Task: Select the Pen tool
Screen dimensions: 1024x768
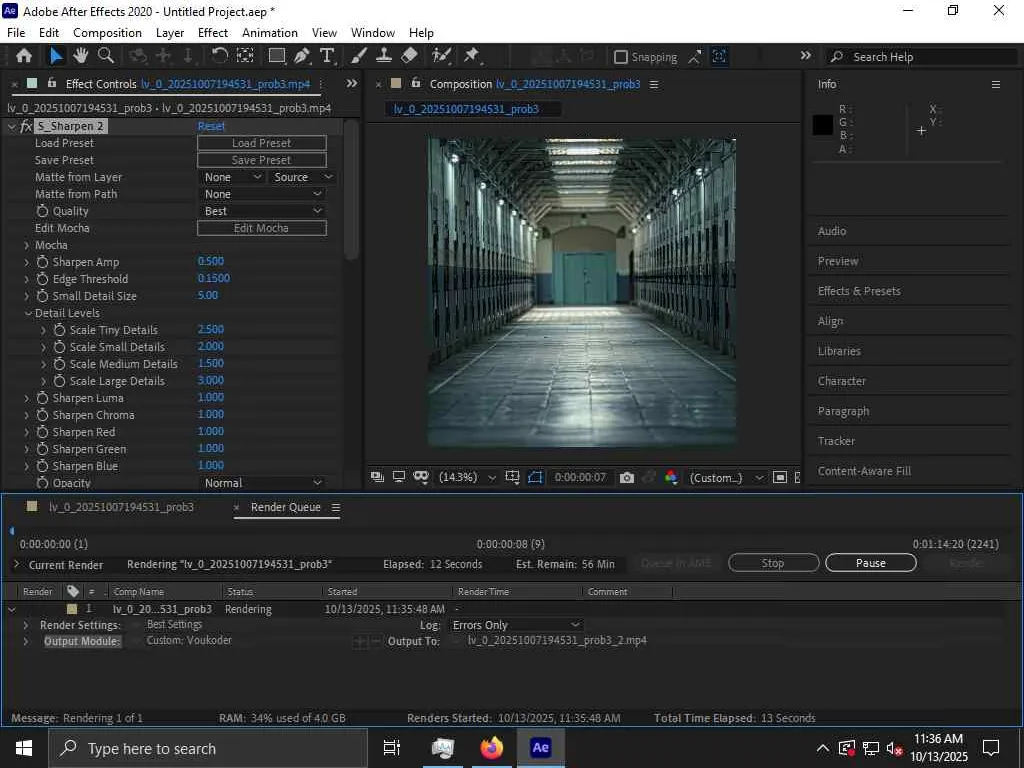Action: pyautogui.click(x=302, y=56)
